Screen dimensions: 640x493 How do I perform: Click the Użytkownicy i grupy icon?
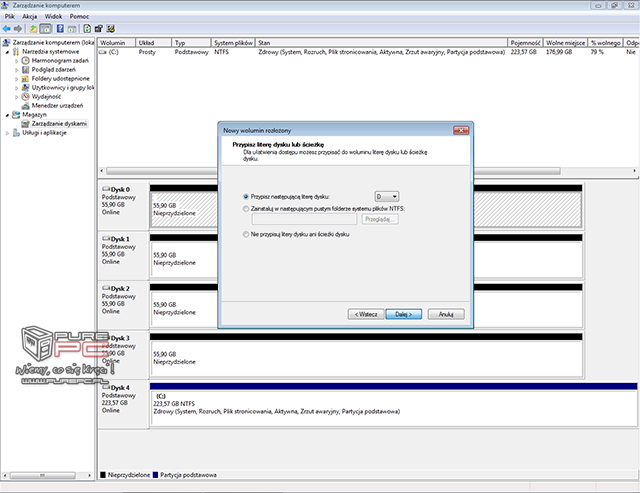(x=25, y=87)
